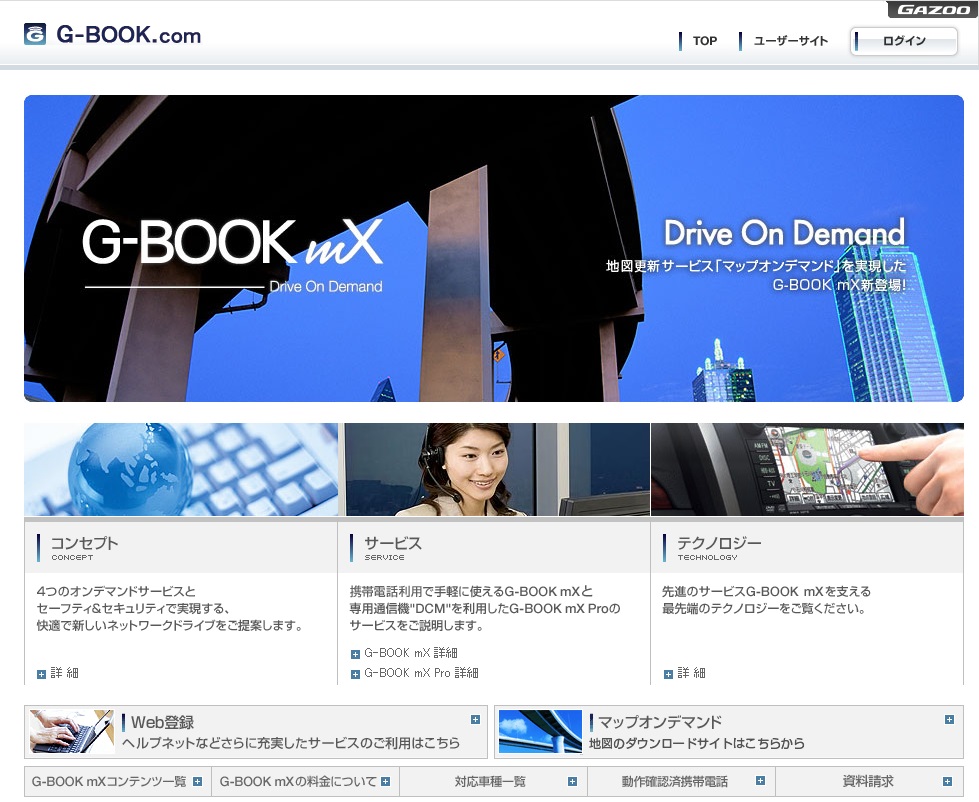Click the operator with headset image

point(494,469)
